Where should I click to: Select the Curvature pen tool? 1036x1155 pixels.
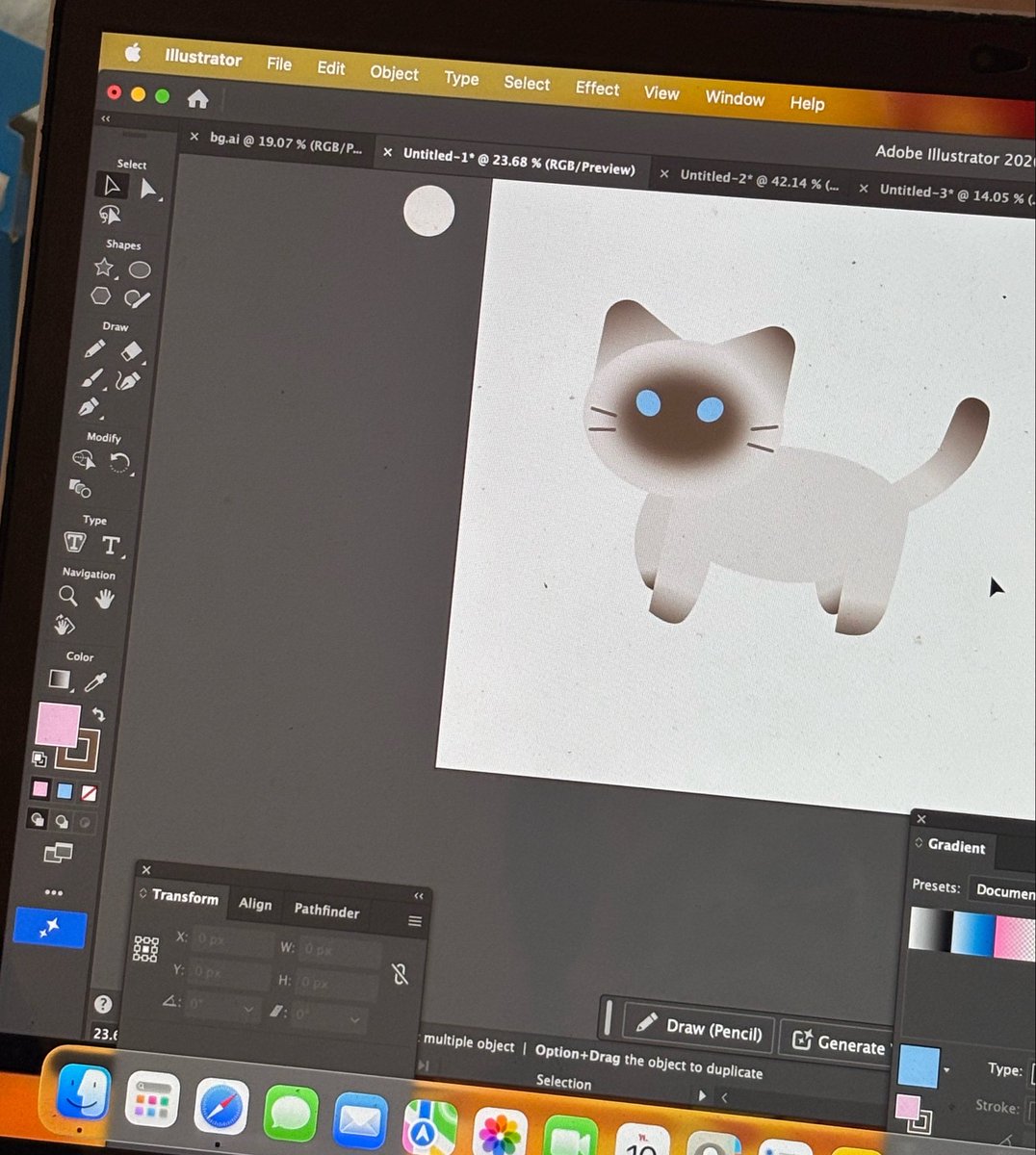coord(127,381)
